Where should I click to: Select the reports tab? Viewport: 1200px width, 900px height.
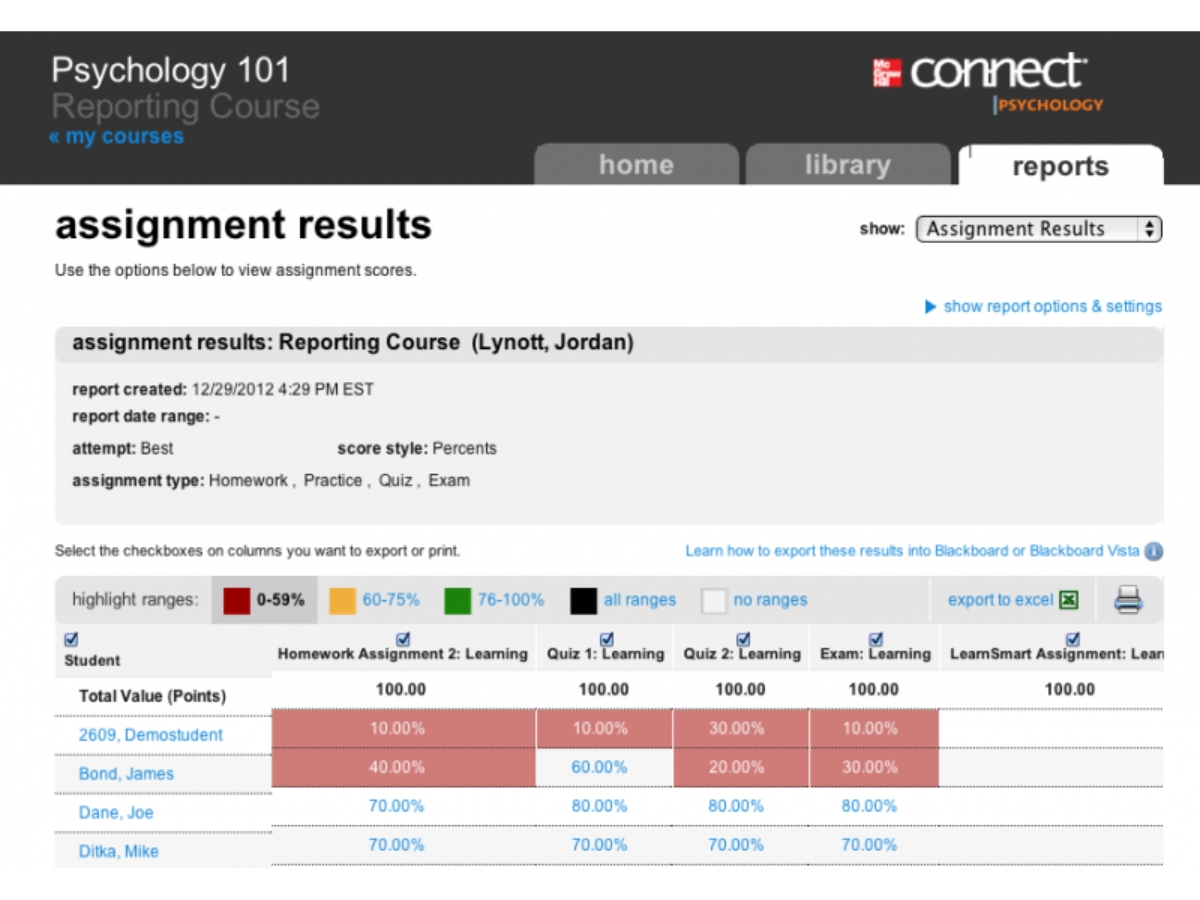1060,166
